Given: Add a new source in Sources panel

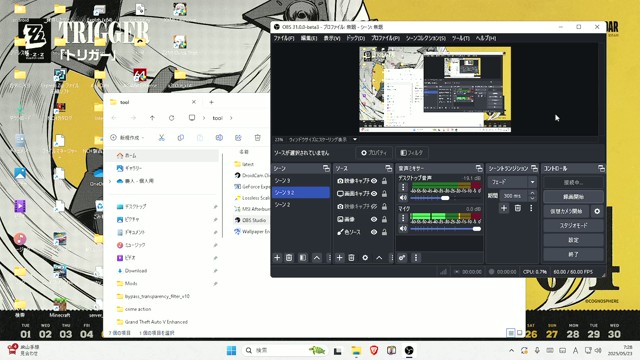Looking at the screenshot, I should pyautogui.click(x=339, y=258).
